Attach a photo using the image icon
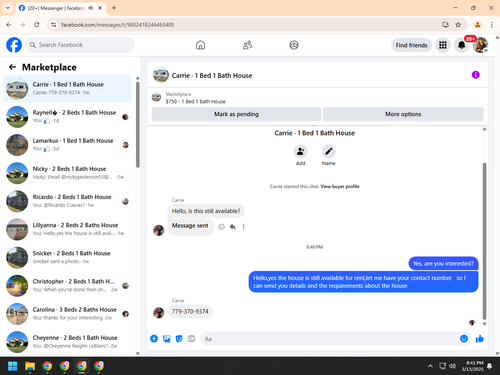This screenshot has height=375, width=500. coord(167,339)
